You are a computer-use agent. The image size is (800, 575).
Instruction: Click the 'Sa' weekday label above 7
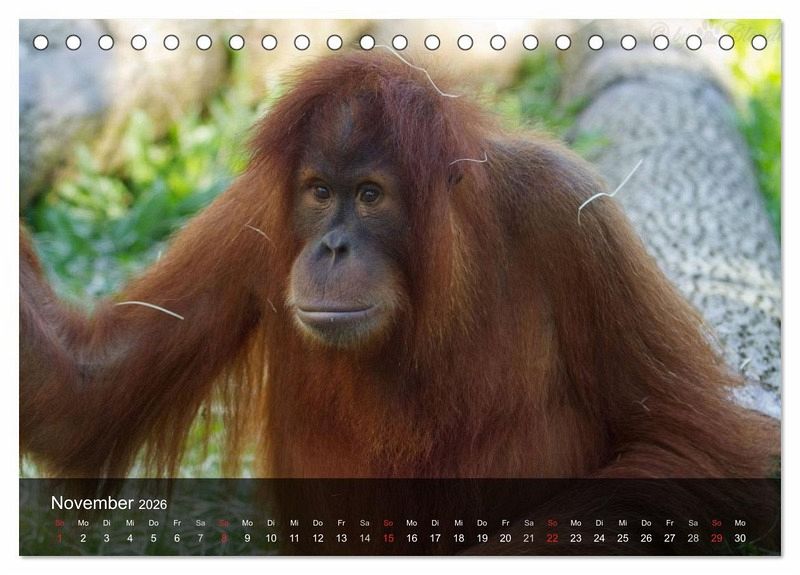(200, 522)
